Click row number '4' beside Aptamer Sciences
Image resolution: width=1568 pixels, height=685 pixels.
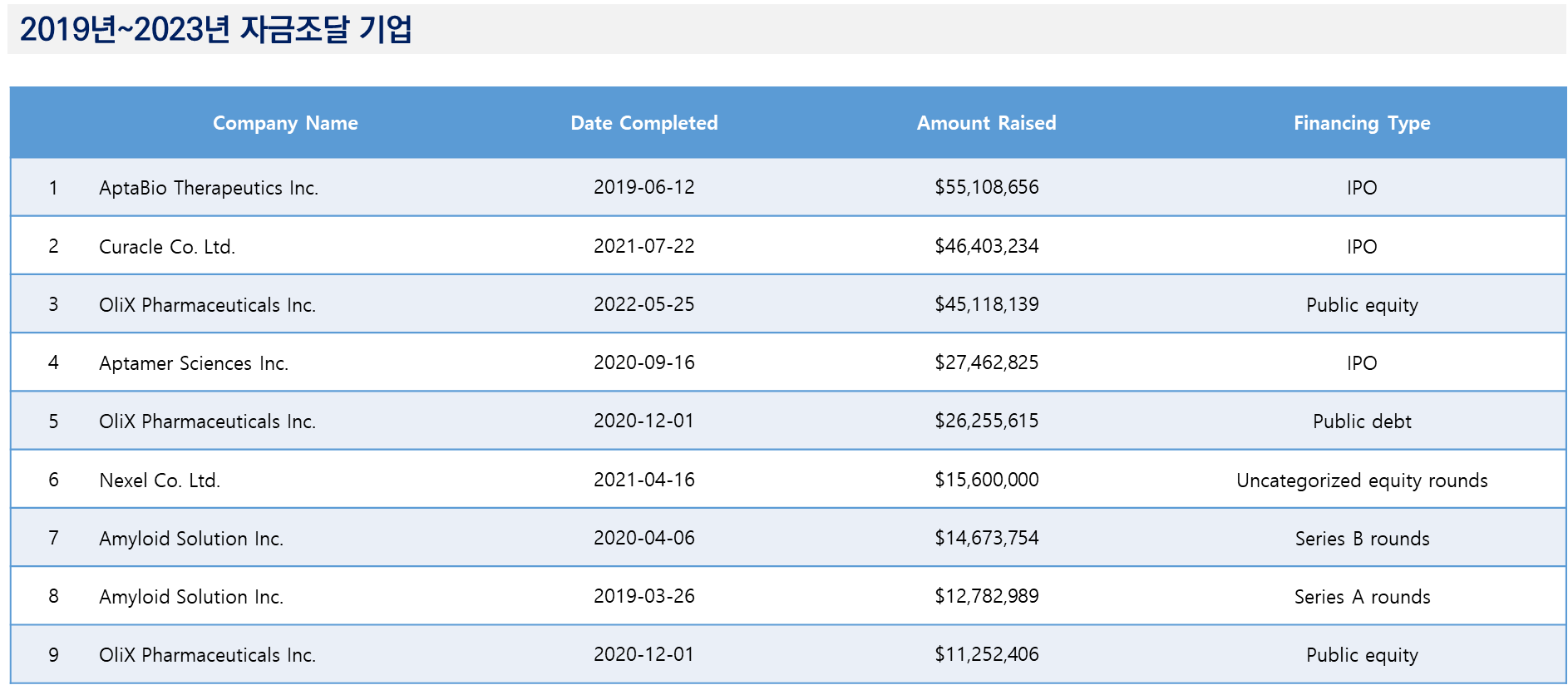tap(53, 362)
